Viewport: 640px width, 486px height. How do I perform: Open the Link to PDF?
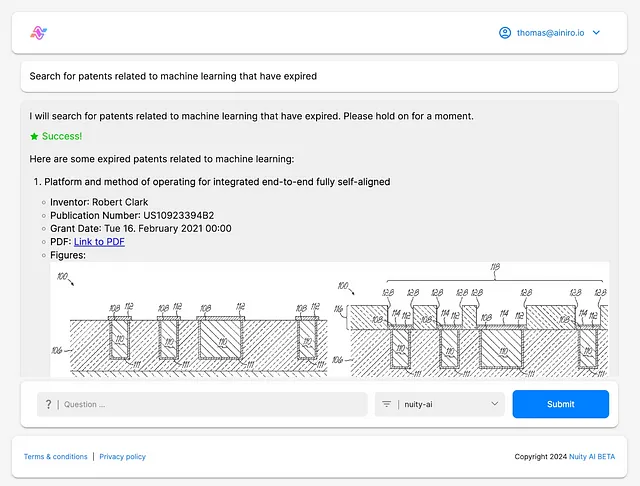pos(99,242)
